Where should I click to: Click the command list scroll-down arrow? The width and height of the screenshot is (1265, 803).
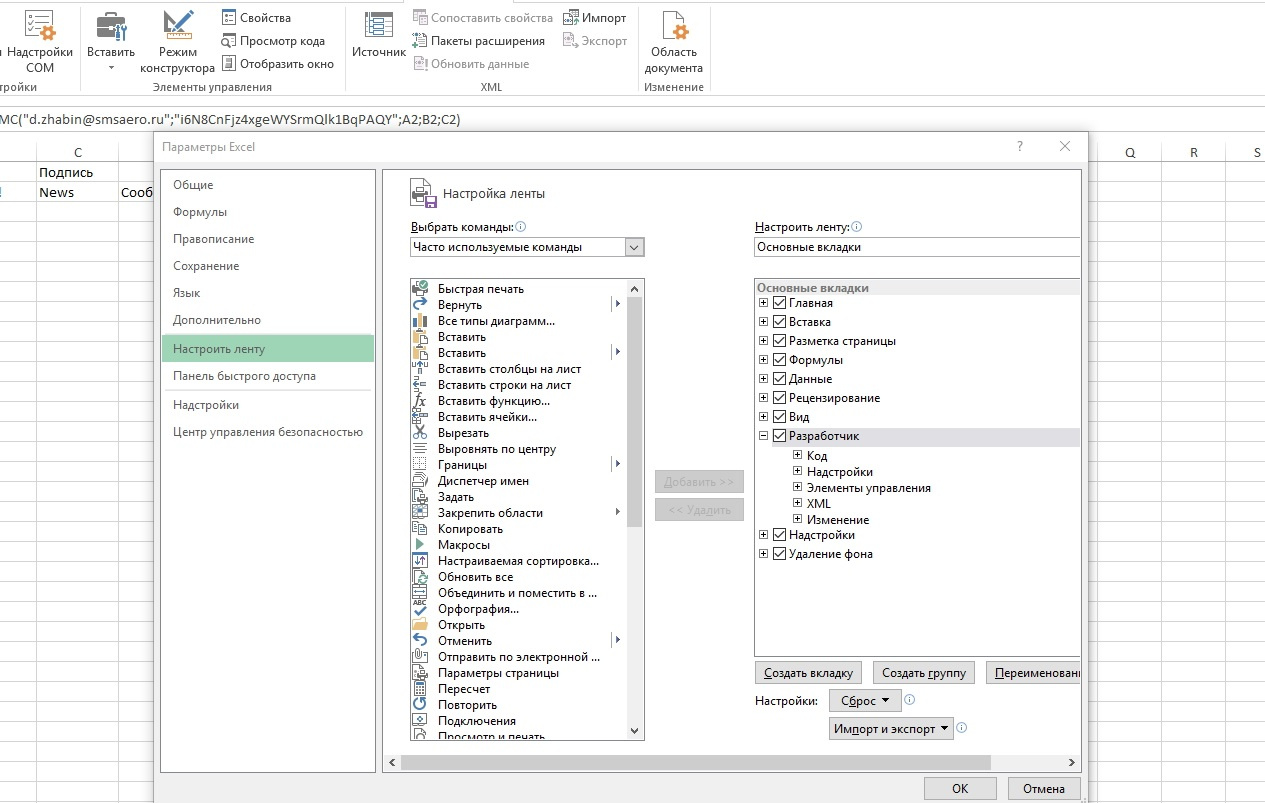tap(635, 731)
